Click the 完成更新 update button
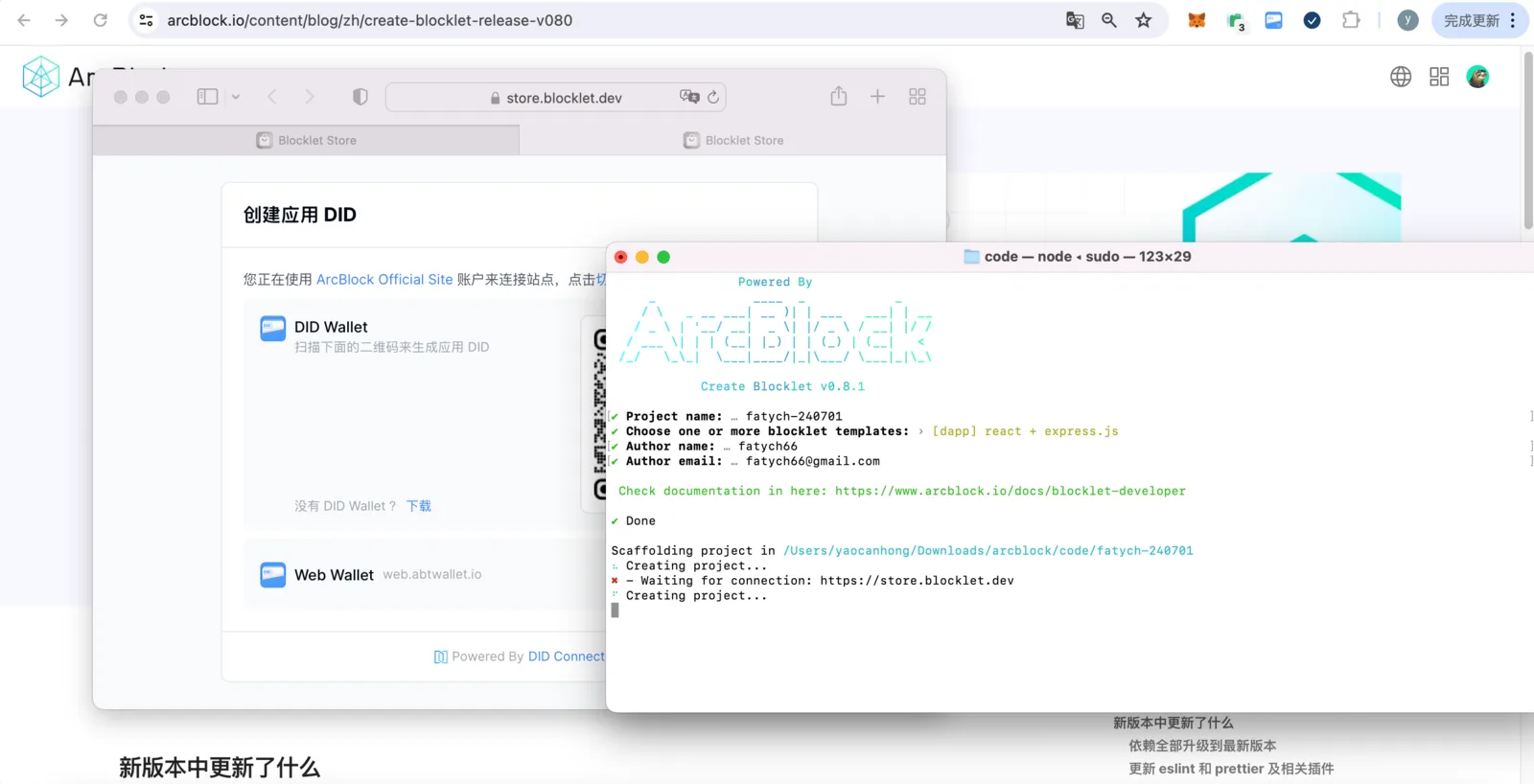The width and height of the screenshot is (1534, 784). [x=1479, y=20]
